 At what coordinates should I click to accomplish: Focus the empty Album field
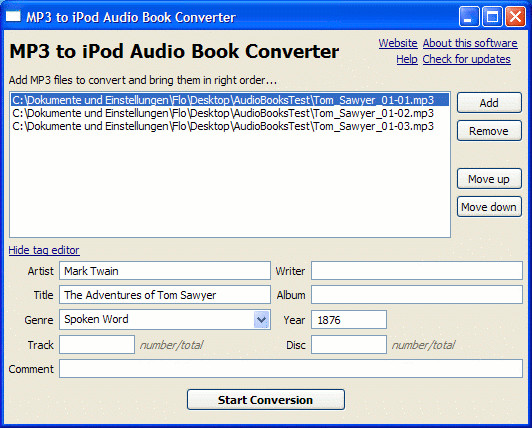pyautogui.click(x=417, y=294)
